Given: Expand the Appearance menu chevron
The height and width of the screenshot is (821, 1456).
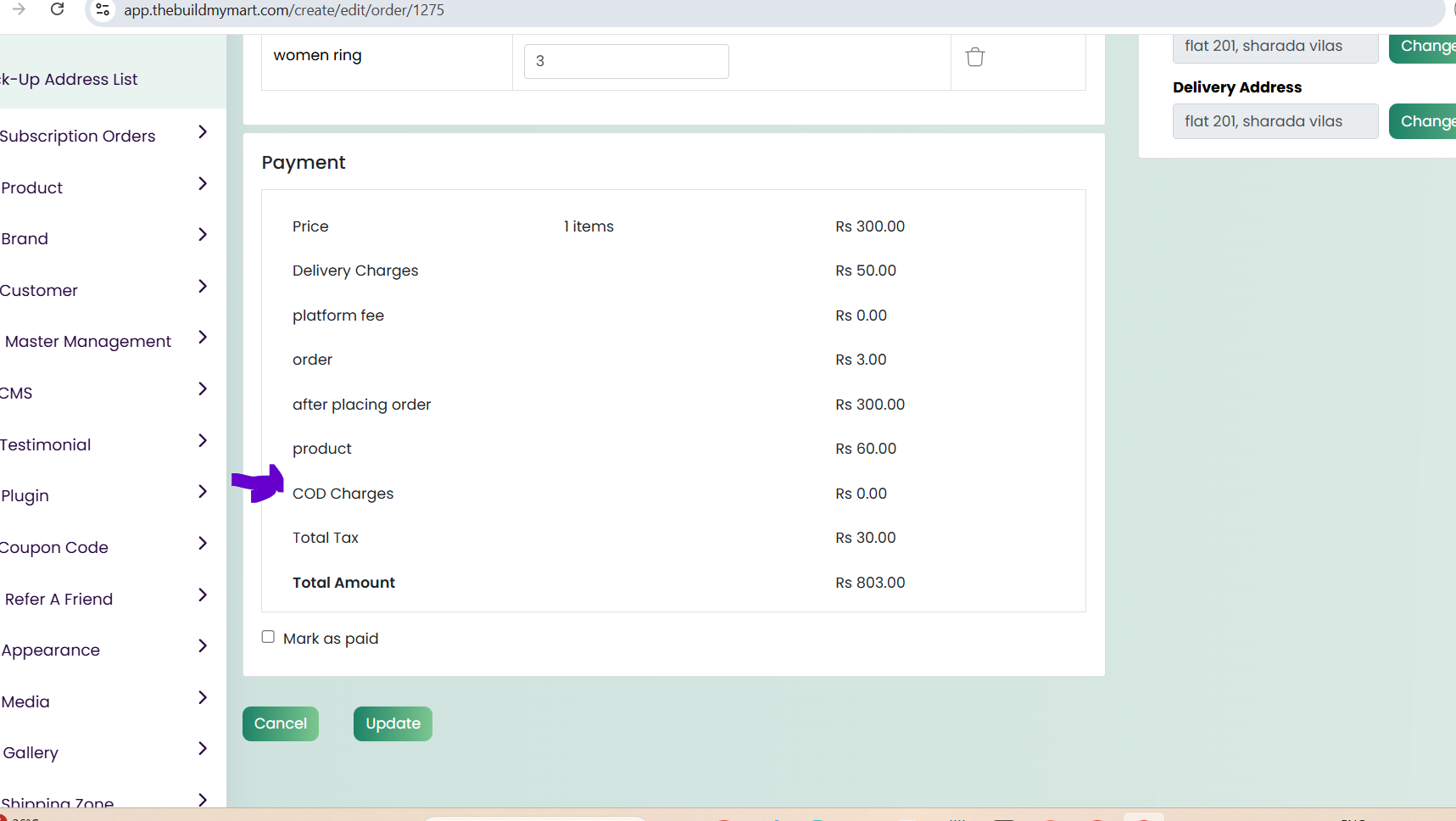Looking at the screenshot, I should pos(203,645).
